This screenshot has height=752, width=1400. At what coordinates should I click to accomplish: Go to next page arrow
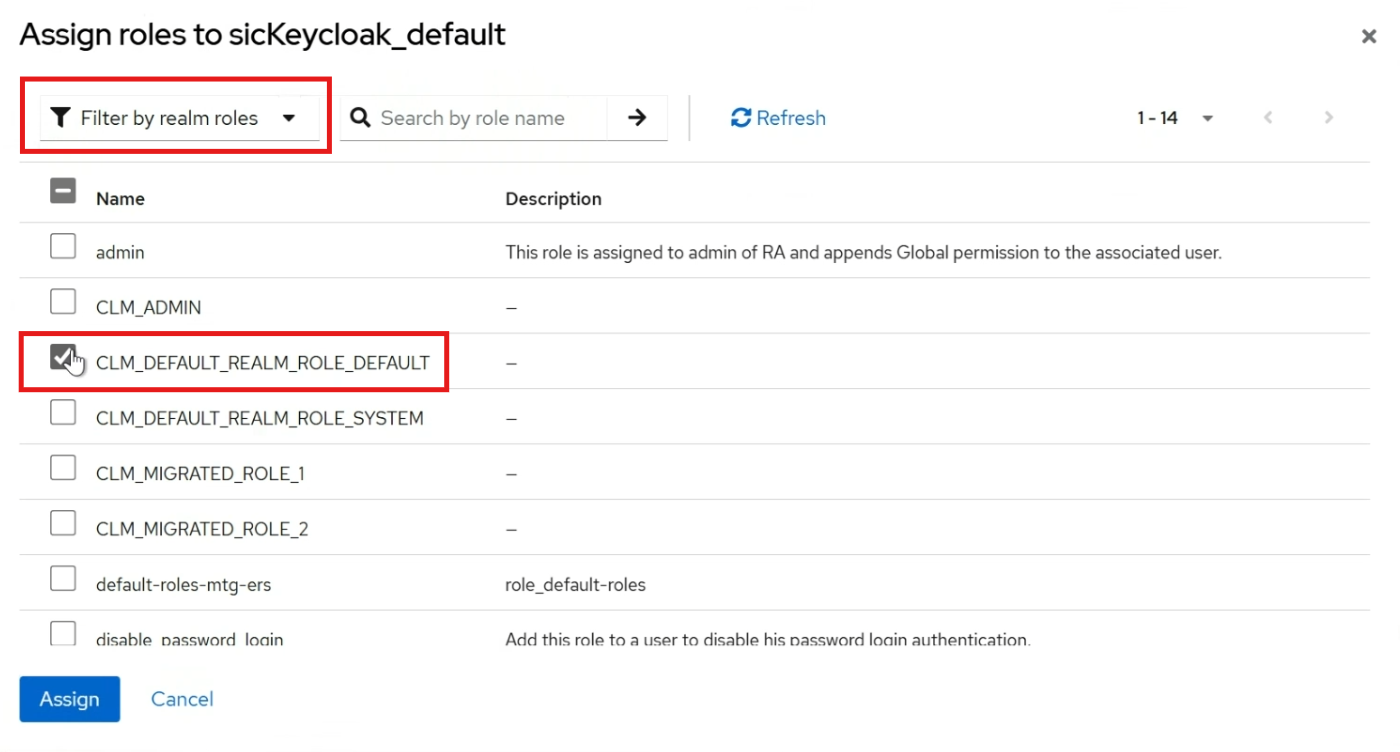pos(1329,118)
